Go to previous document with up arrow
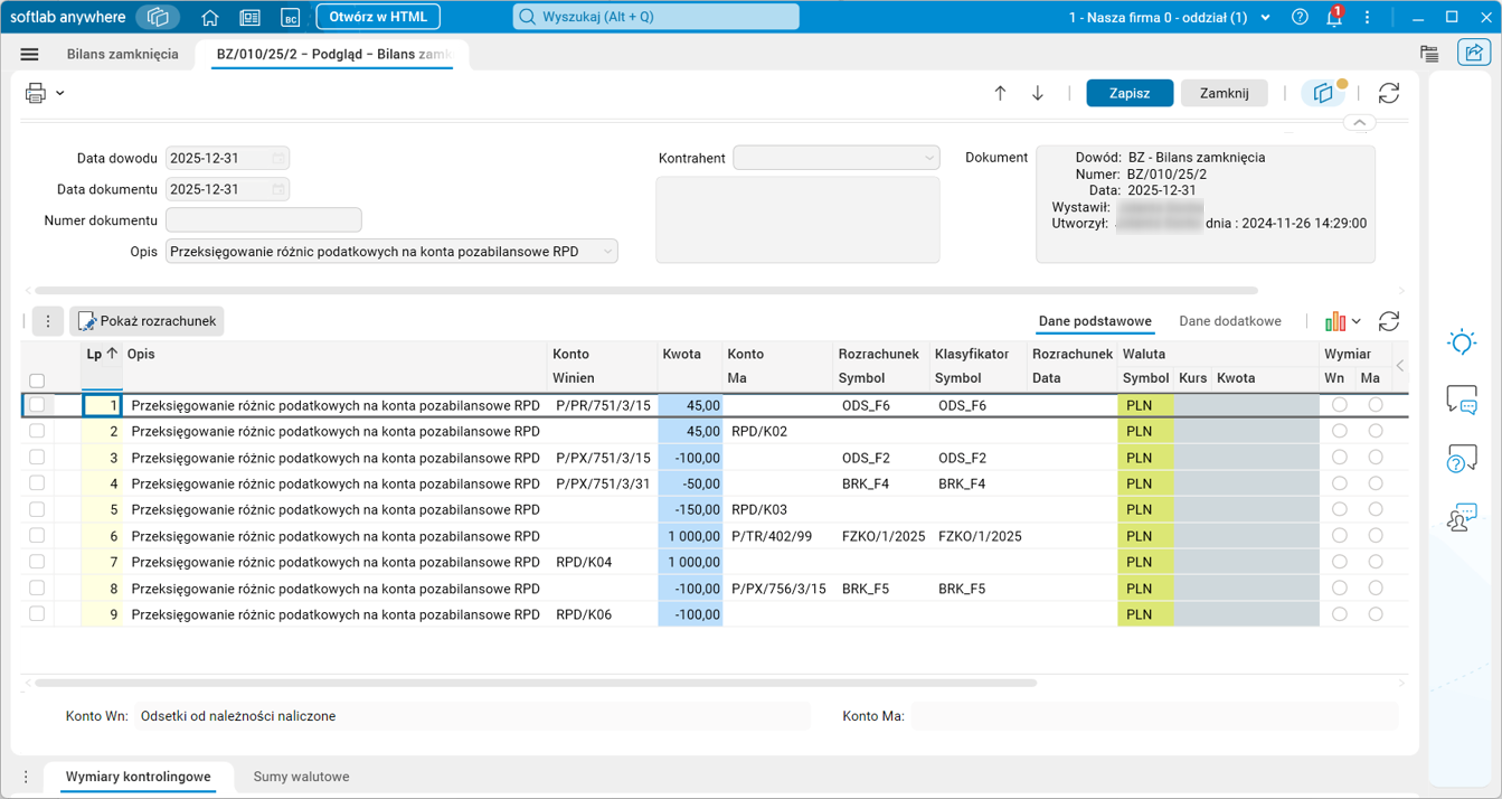Screen dimensions: 1502x799 (x=1000, y=93)
